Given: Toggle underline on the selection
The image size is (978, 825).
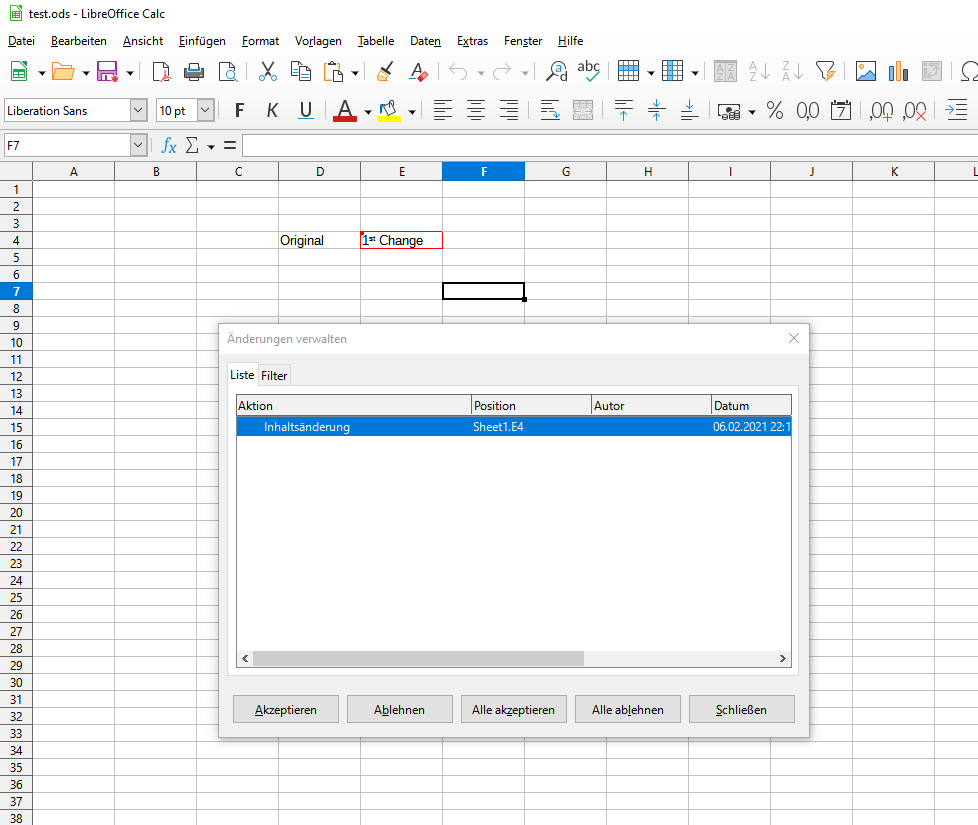Looking at the screenshot, I should point(305,110).
